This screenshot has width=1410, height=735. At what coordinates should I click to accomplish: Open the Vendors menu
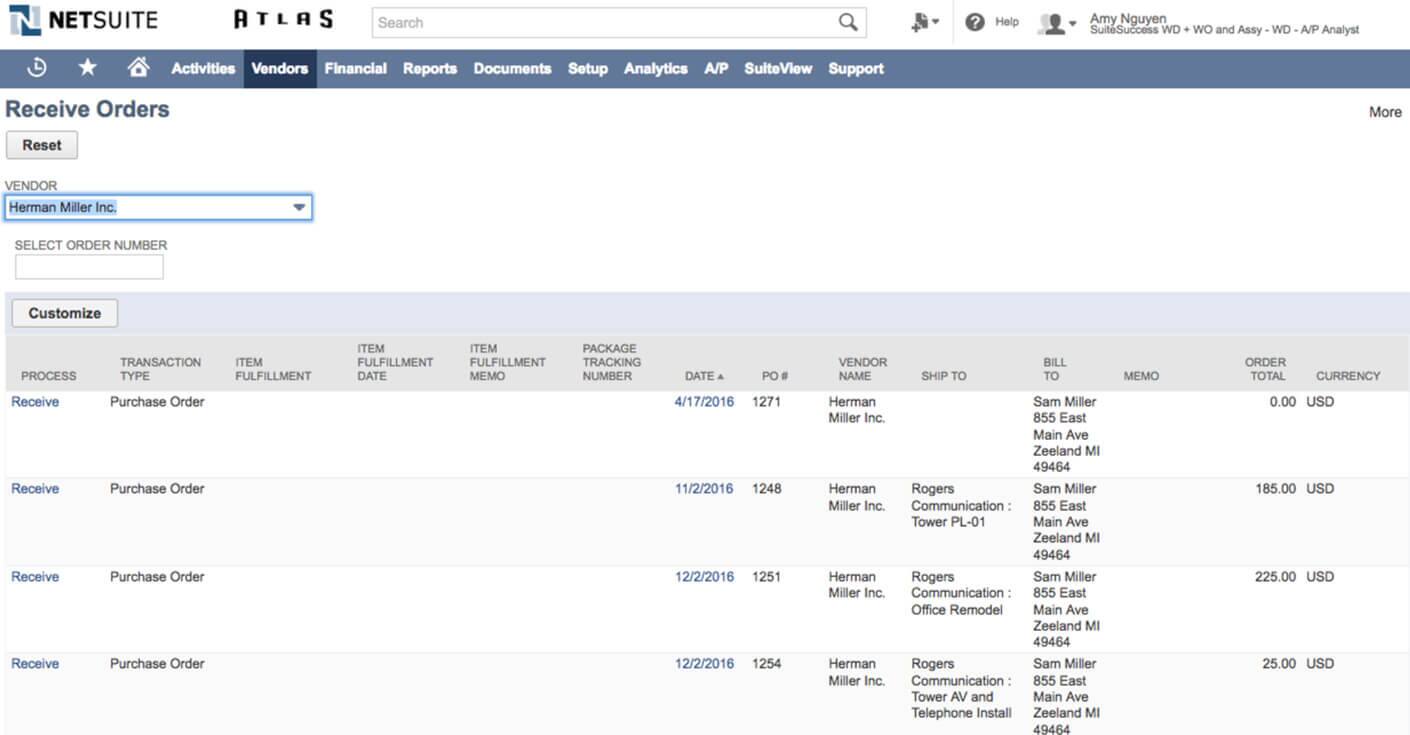pos(280,68)
